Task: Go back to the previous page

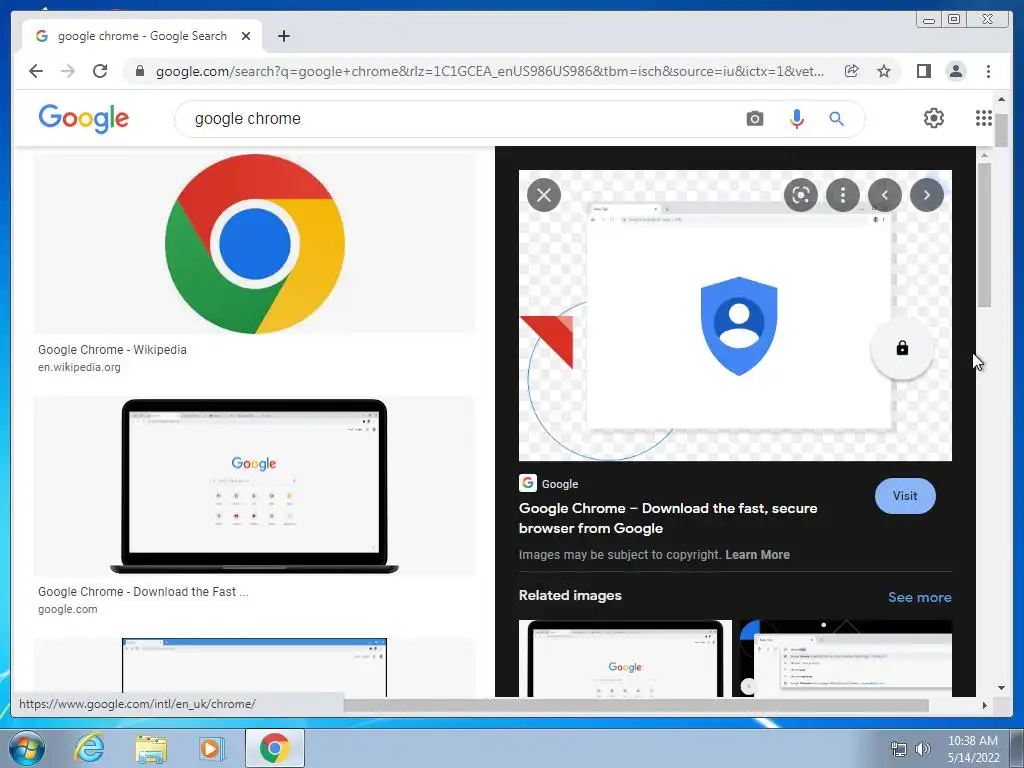Action: [x=36, y=71]
